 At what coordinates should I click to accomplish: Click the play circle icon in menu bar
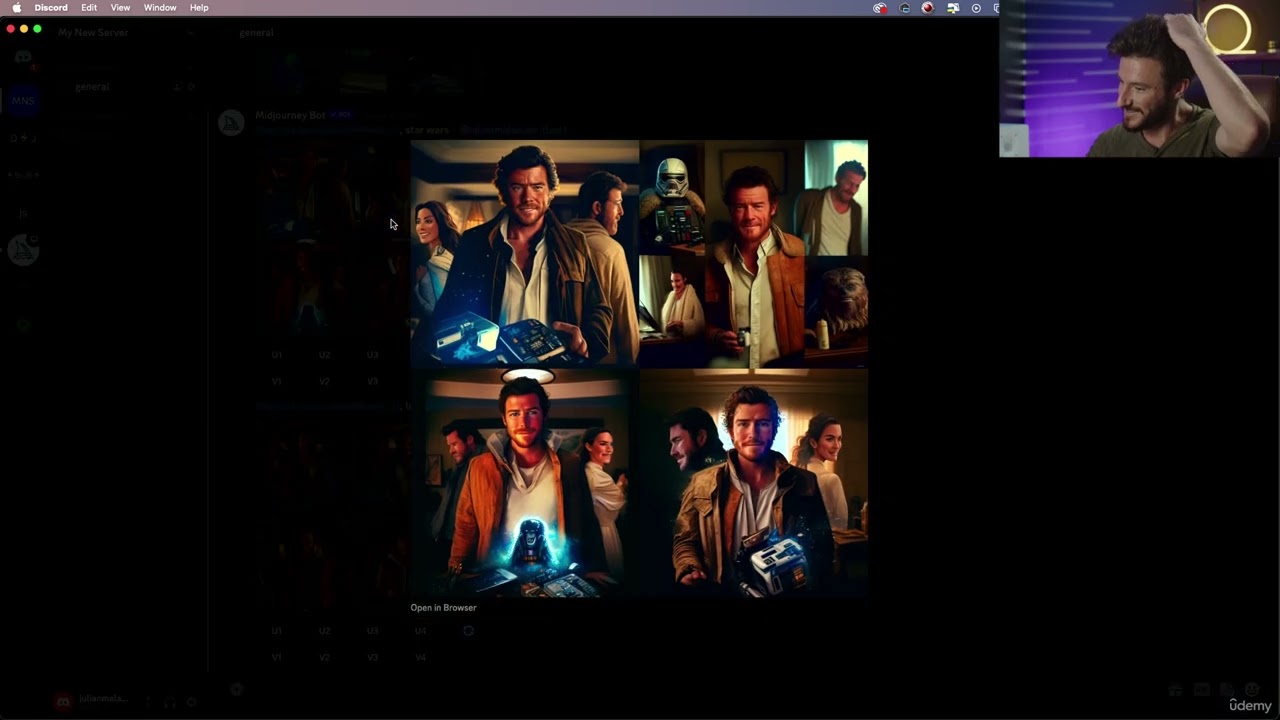click(976, 8)
